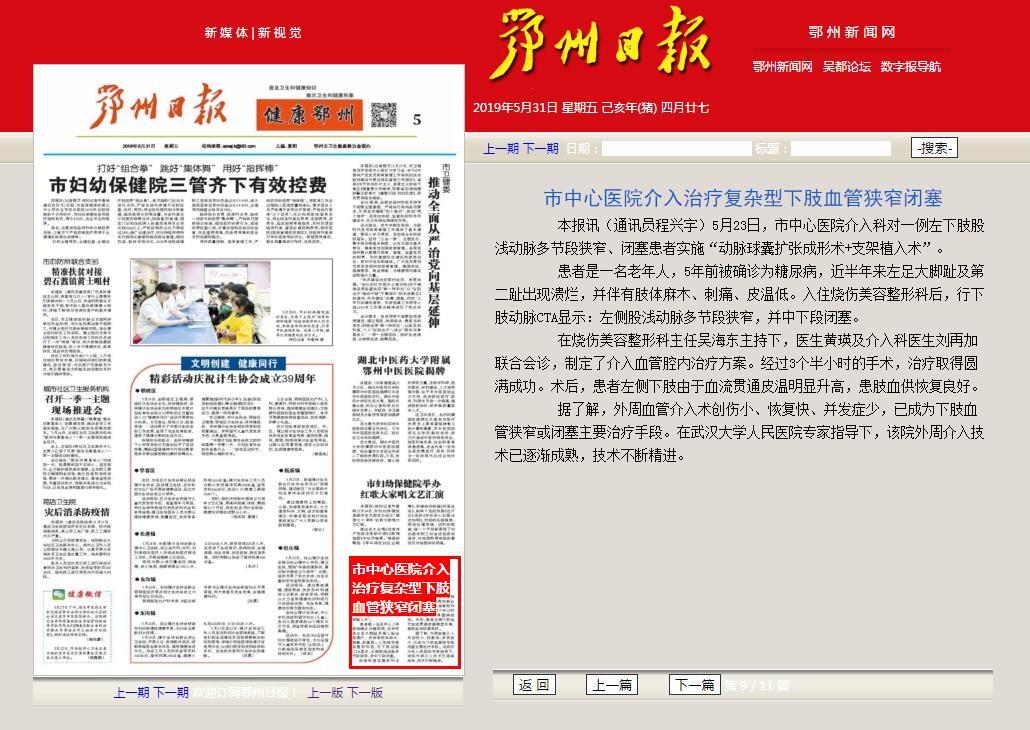The image size is (1030, 730).
Task: Click the QR code on newspaper page
Action: click(x=384, y=115)
